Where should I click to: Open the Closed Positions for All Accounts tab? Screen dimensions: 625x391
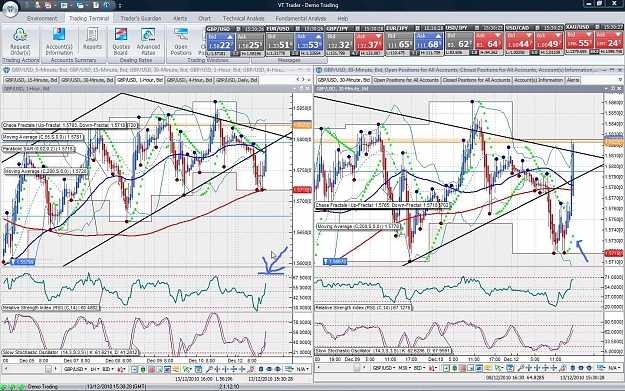tap(476, 80)
